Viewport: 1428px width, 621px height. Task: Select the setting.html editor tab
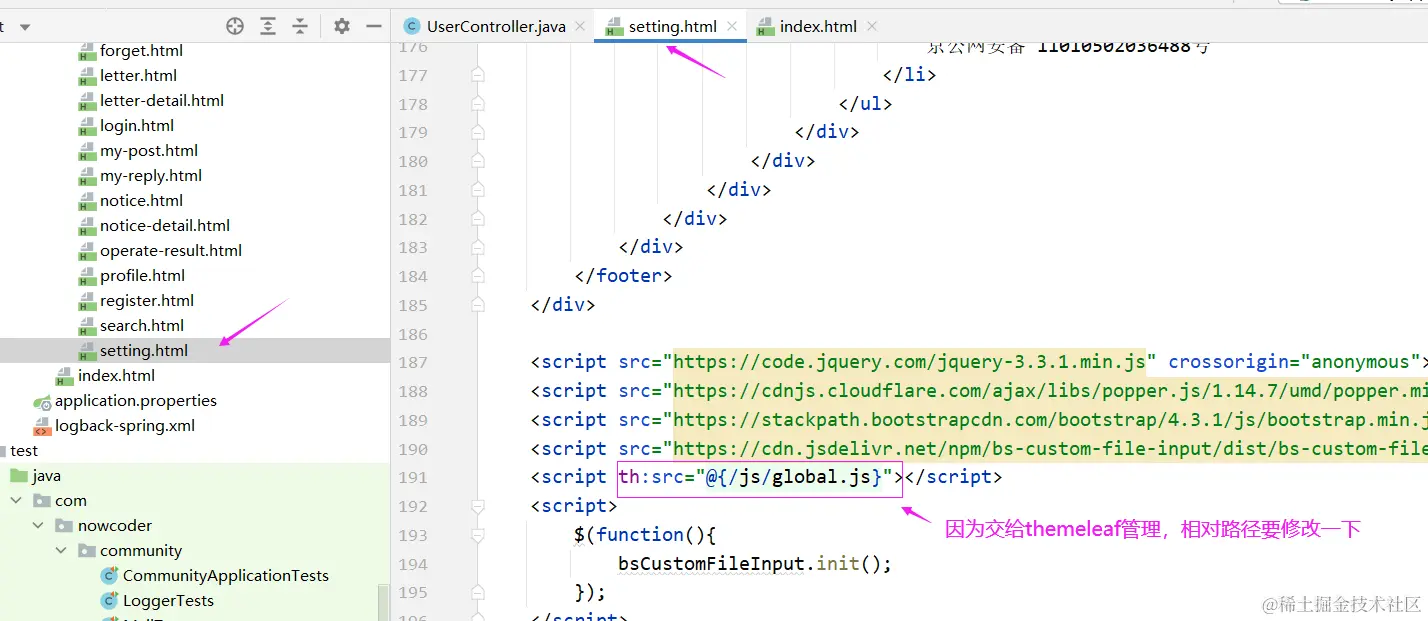(x=672, y=27)
